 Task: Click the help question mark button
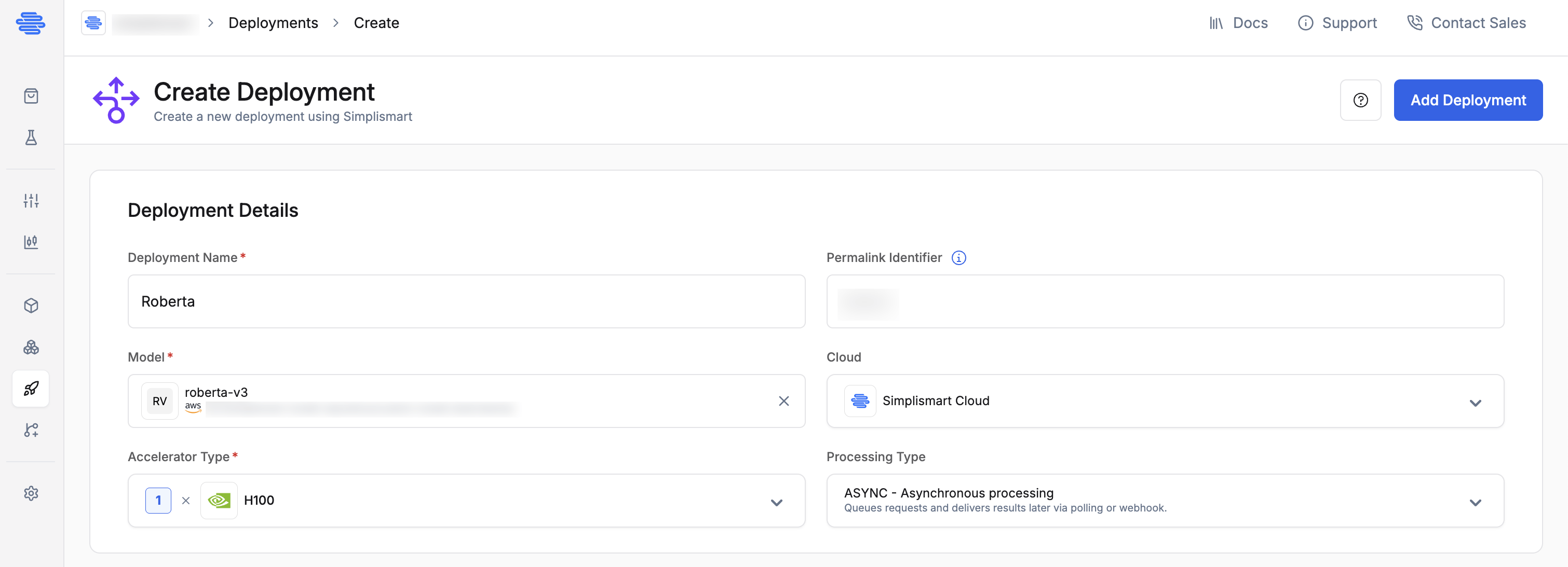[1360, 101]
